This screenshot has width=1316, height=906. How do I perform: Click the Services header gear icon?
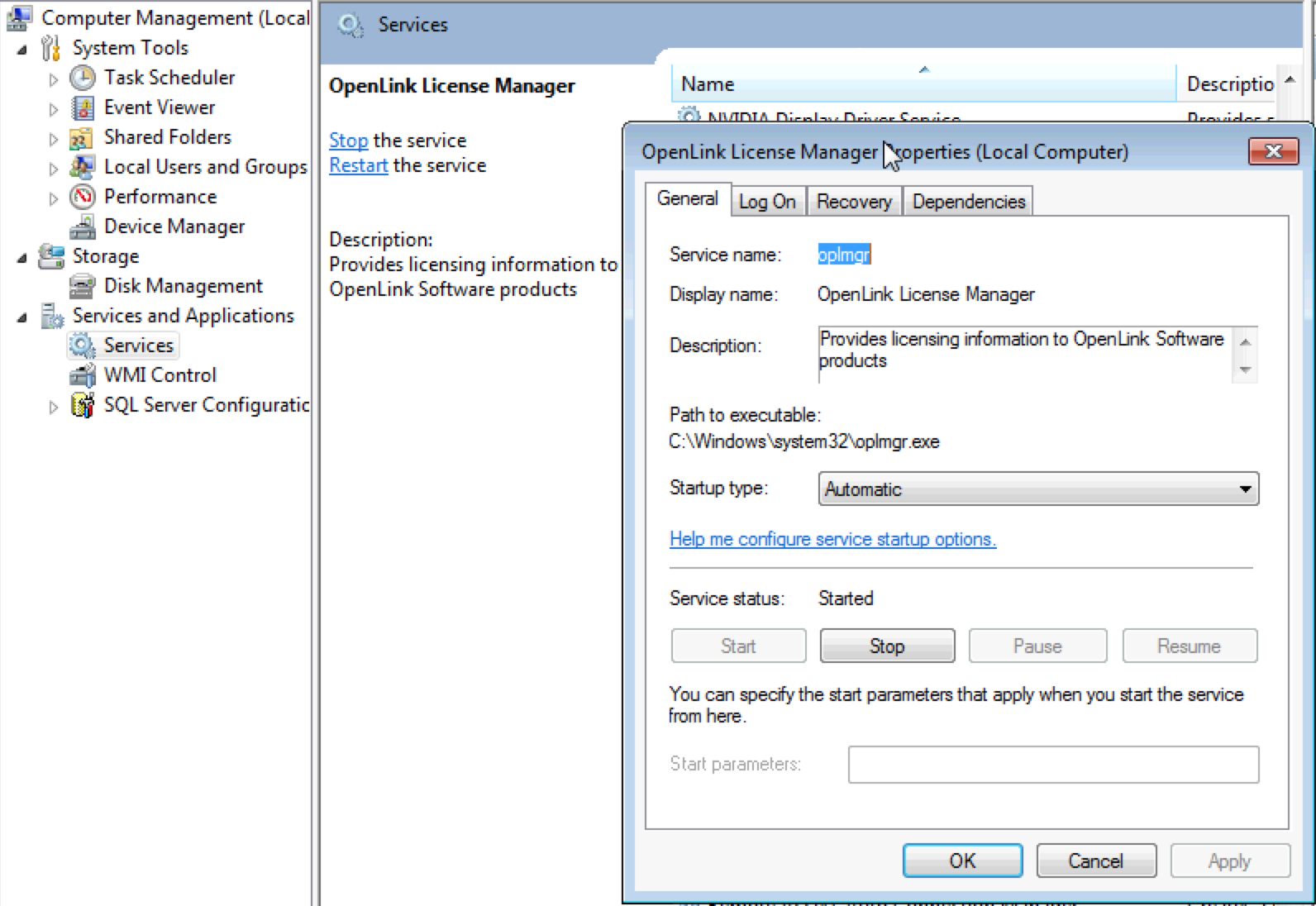coord(350,25)
